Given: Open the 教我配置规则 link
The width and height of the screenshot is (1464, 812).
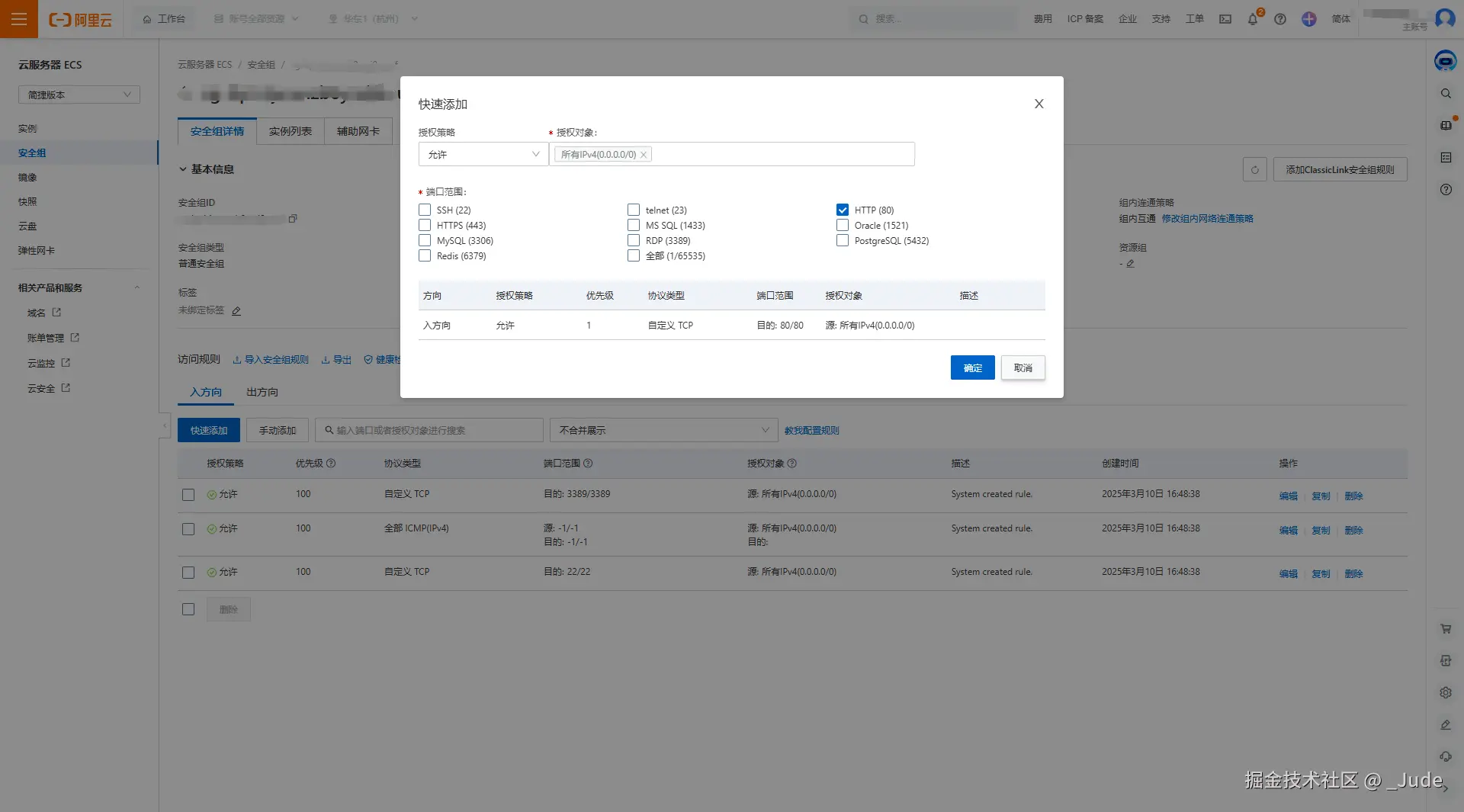Looking at the screenshot, I should click(812, 431).
